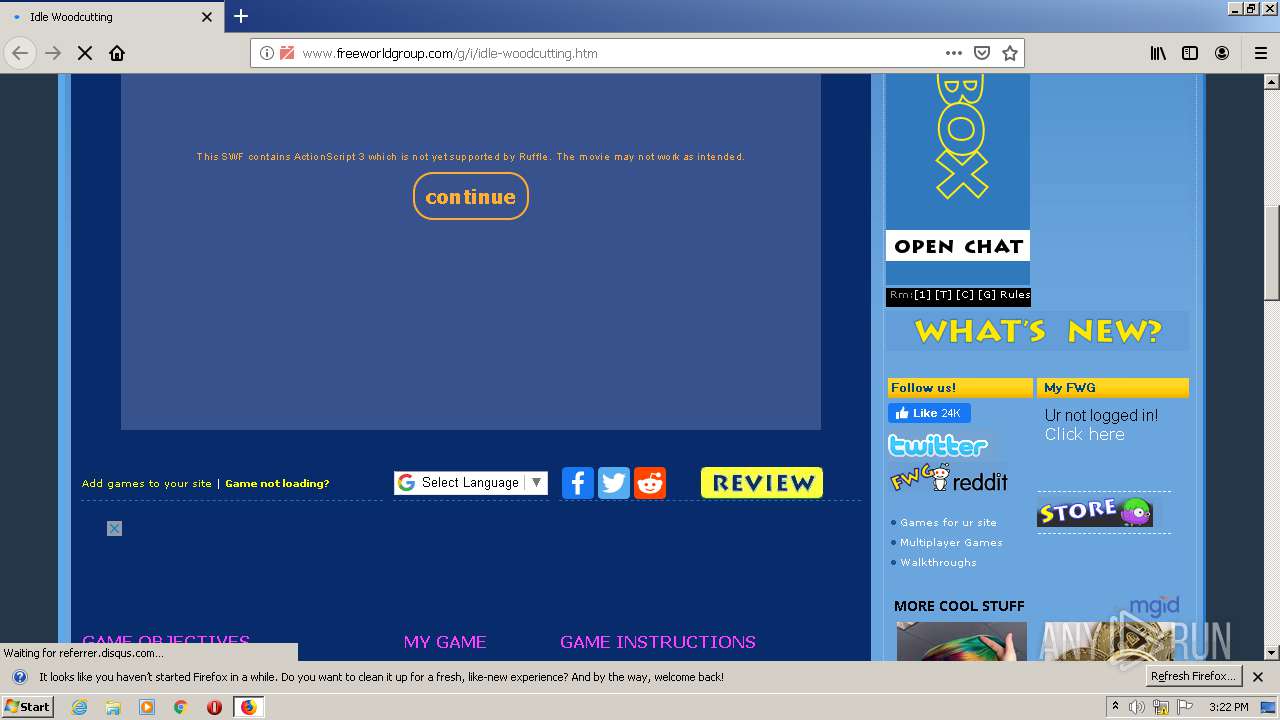Select the Idle Woodcutting tab
The width and height of the screenshot is (1280, 720).
tap(111, 17)
